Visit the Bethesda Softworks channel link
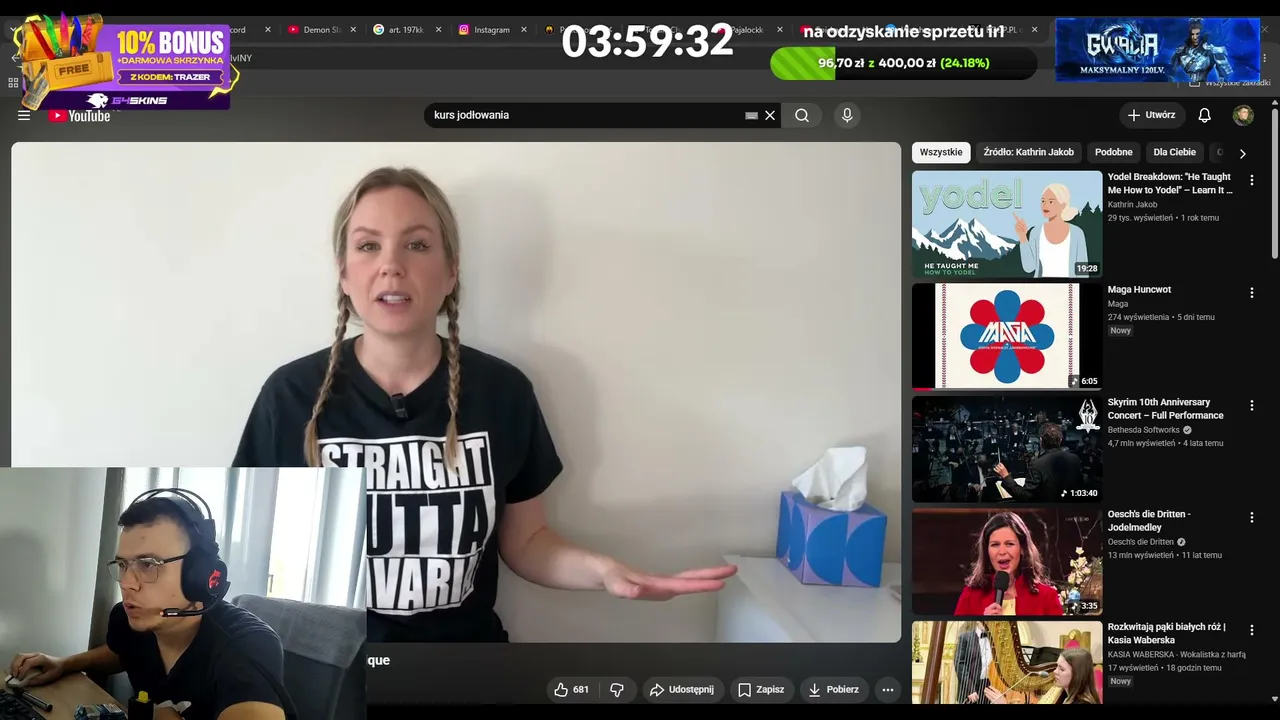 [1144, 430]
